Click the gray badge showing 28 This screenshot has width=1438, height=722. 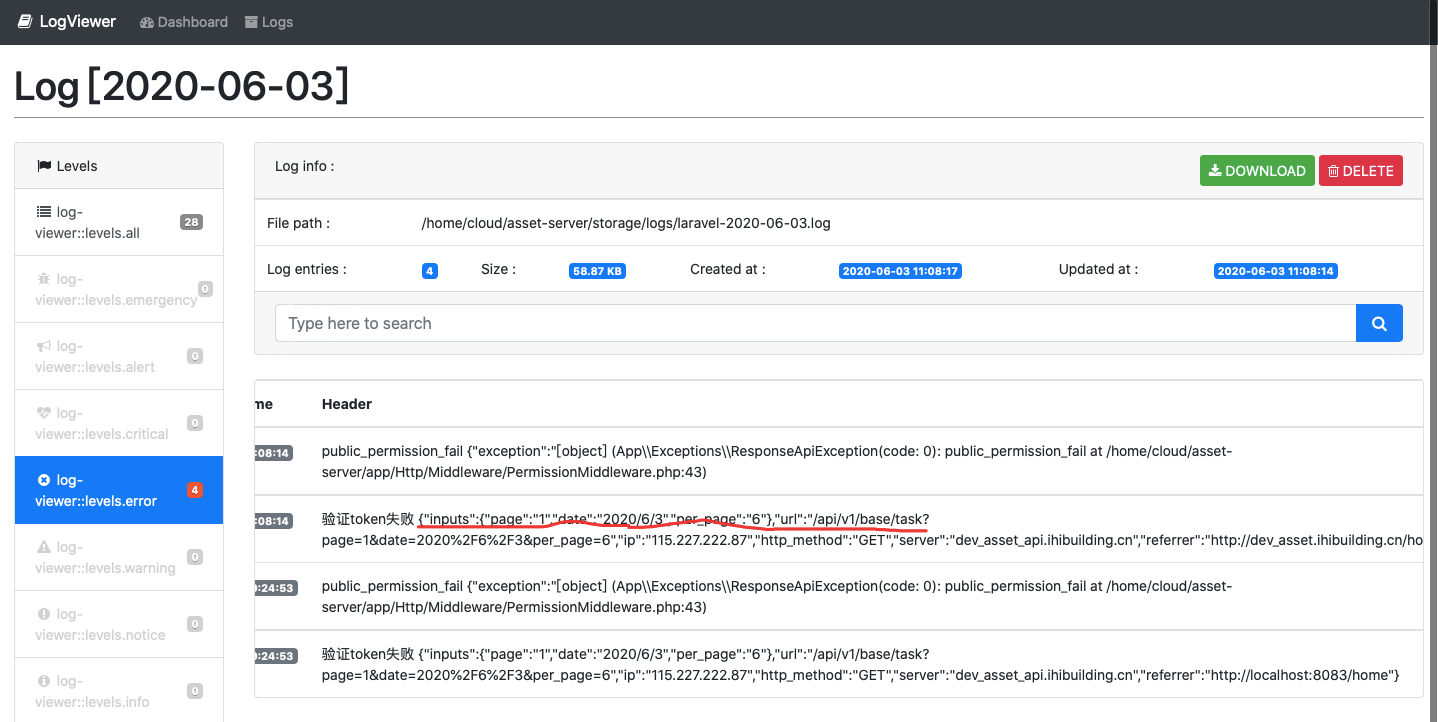click(x=191, y=222)
